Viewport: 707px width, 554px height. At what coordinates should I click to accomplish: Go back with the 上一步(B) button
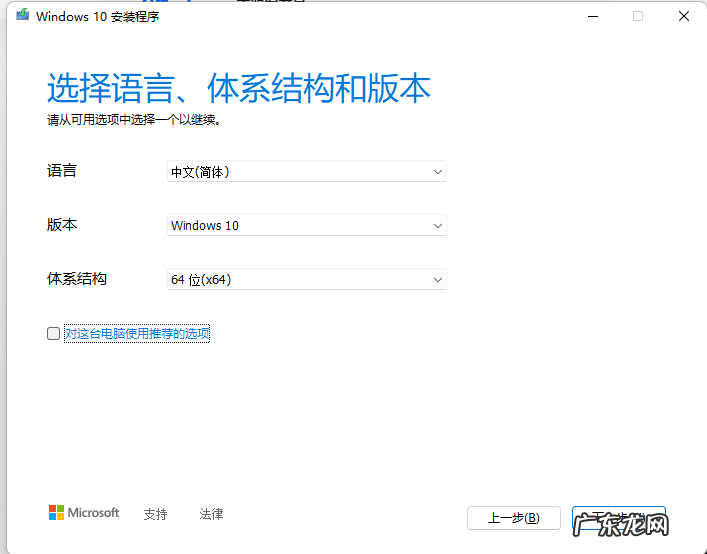point(514,518)
